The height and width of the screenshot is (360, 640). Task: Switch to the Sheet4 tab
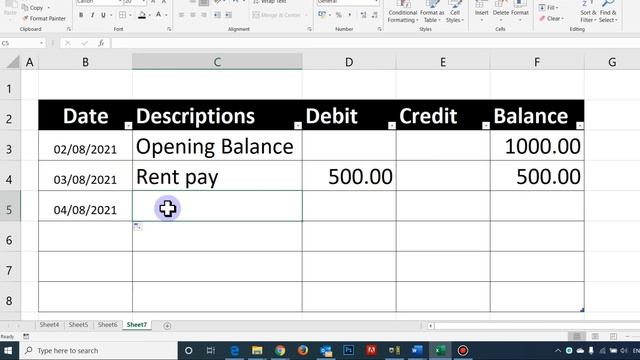pos(49,325)
